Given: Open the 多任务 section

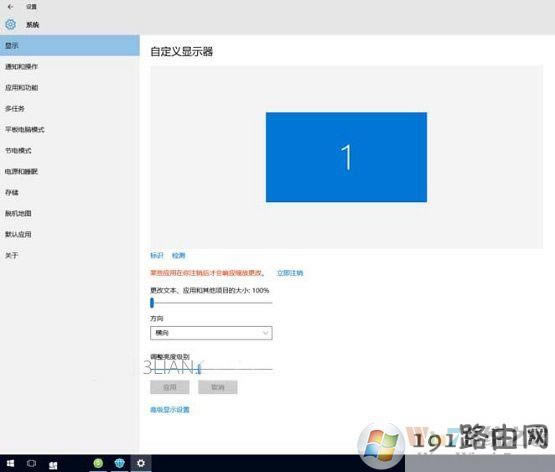Looking at the screenshot, I should tap(70, 108).
